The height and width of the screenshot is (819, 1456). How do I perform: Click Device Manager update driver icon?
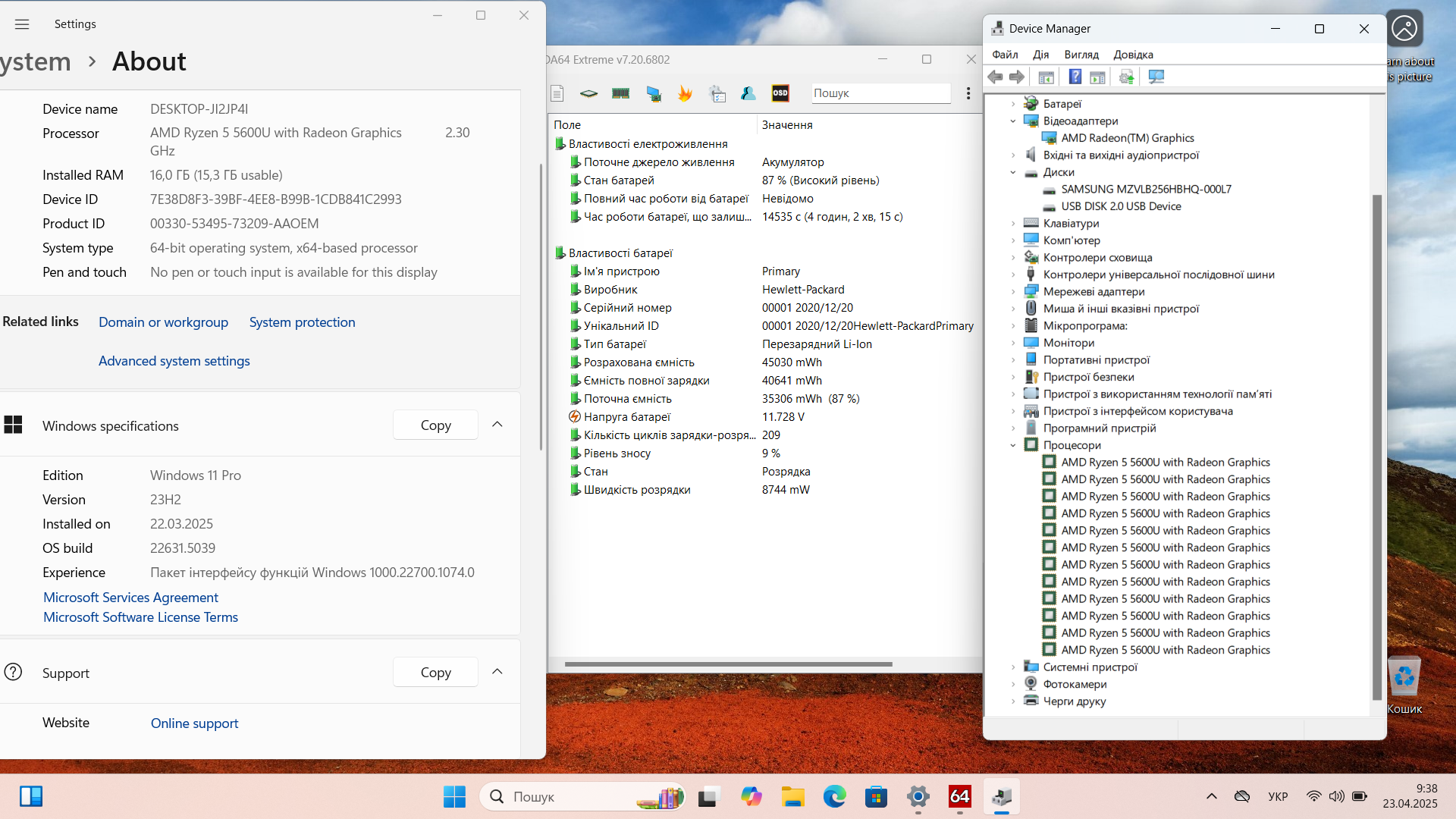[1127, 77]
